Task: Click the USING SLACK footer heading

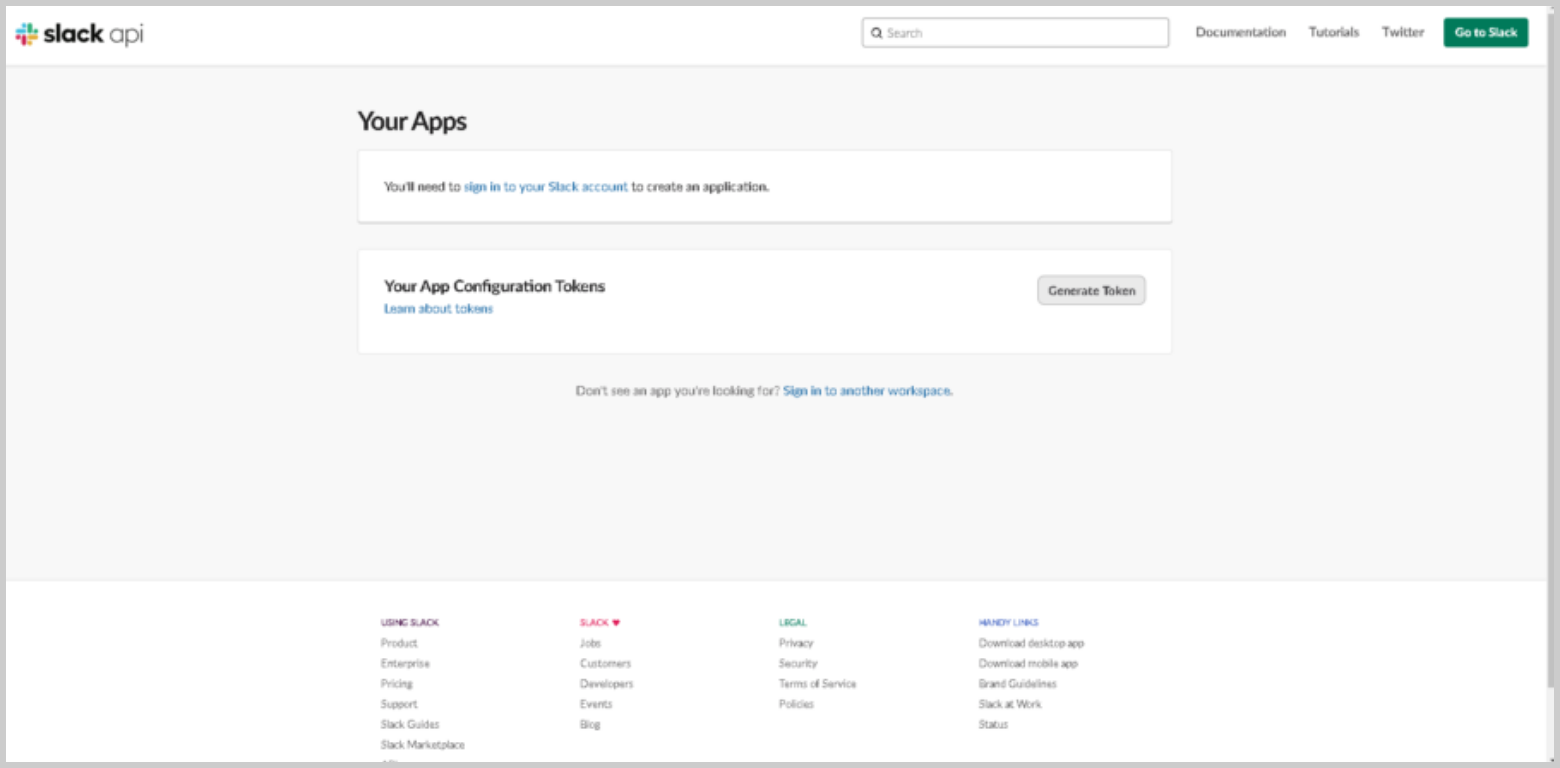Action: click(409, 622)
